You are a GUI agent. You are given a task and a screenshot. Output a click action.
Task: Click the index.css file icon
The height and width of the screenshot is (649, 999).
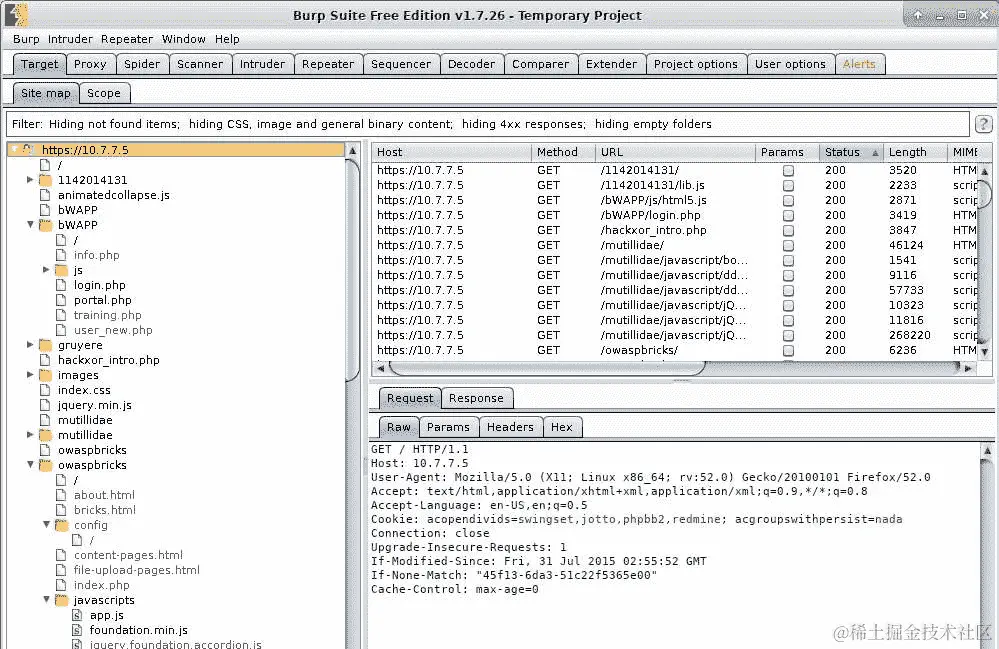pos(45,390)
